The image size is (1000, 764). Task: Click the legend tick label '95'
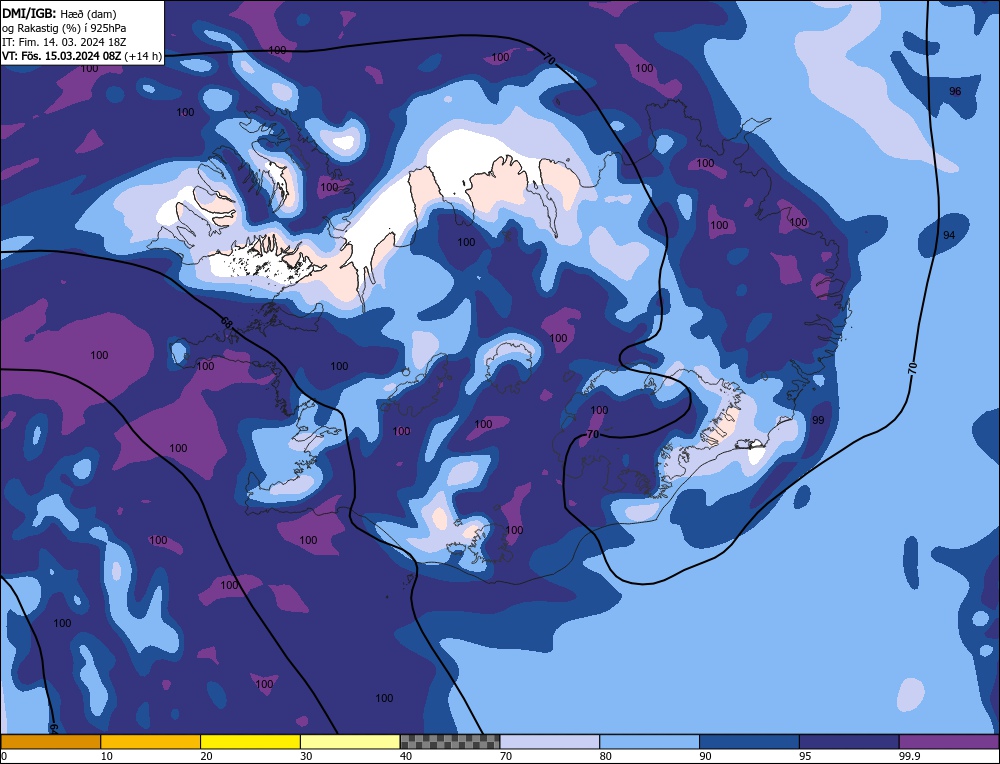805,756
